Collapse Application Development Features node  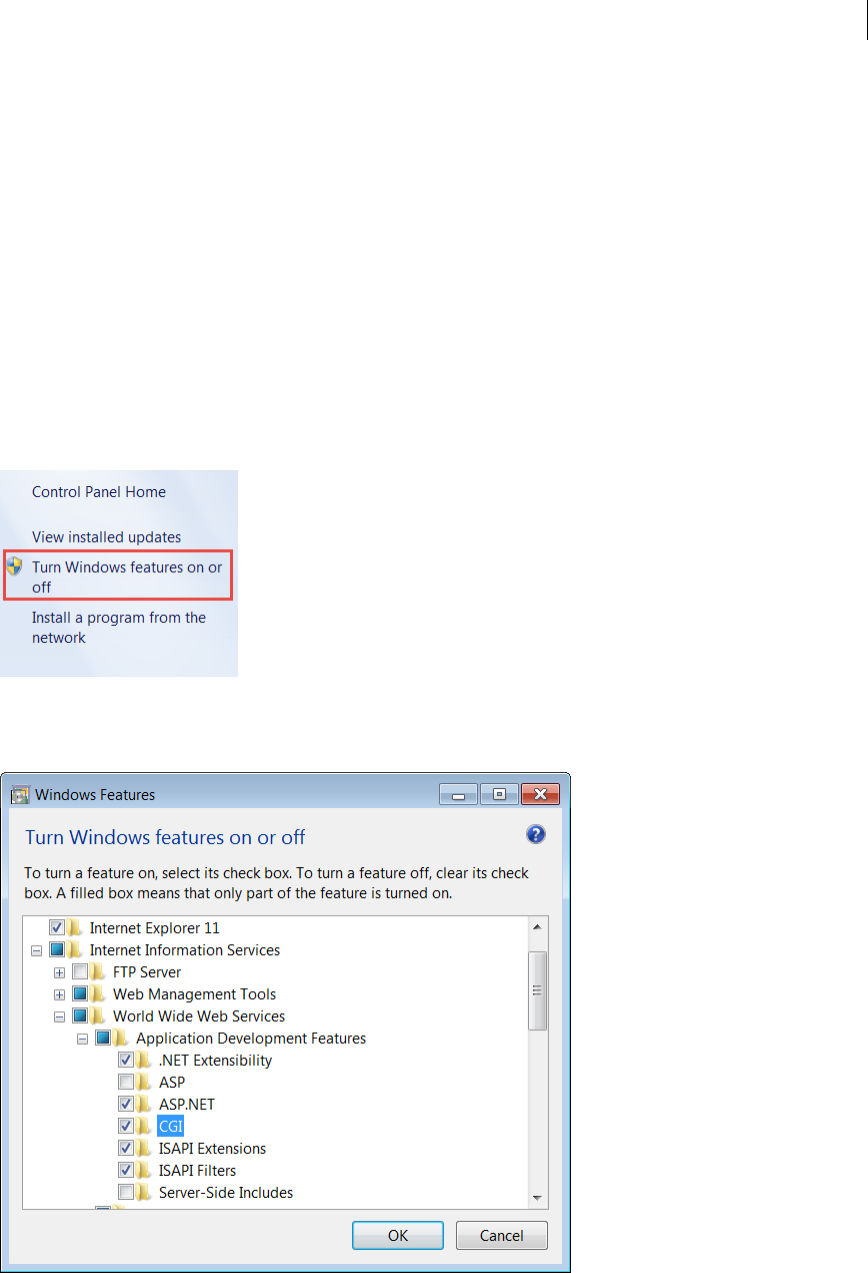[x=83, y=1038]
